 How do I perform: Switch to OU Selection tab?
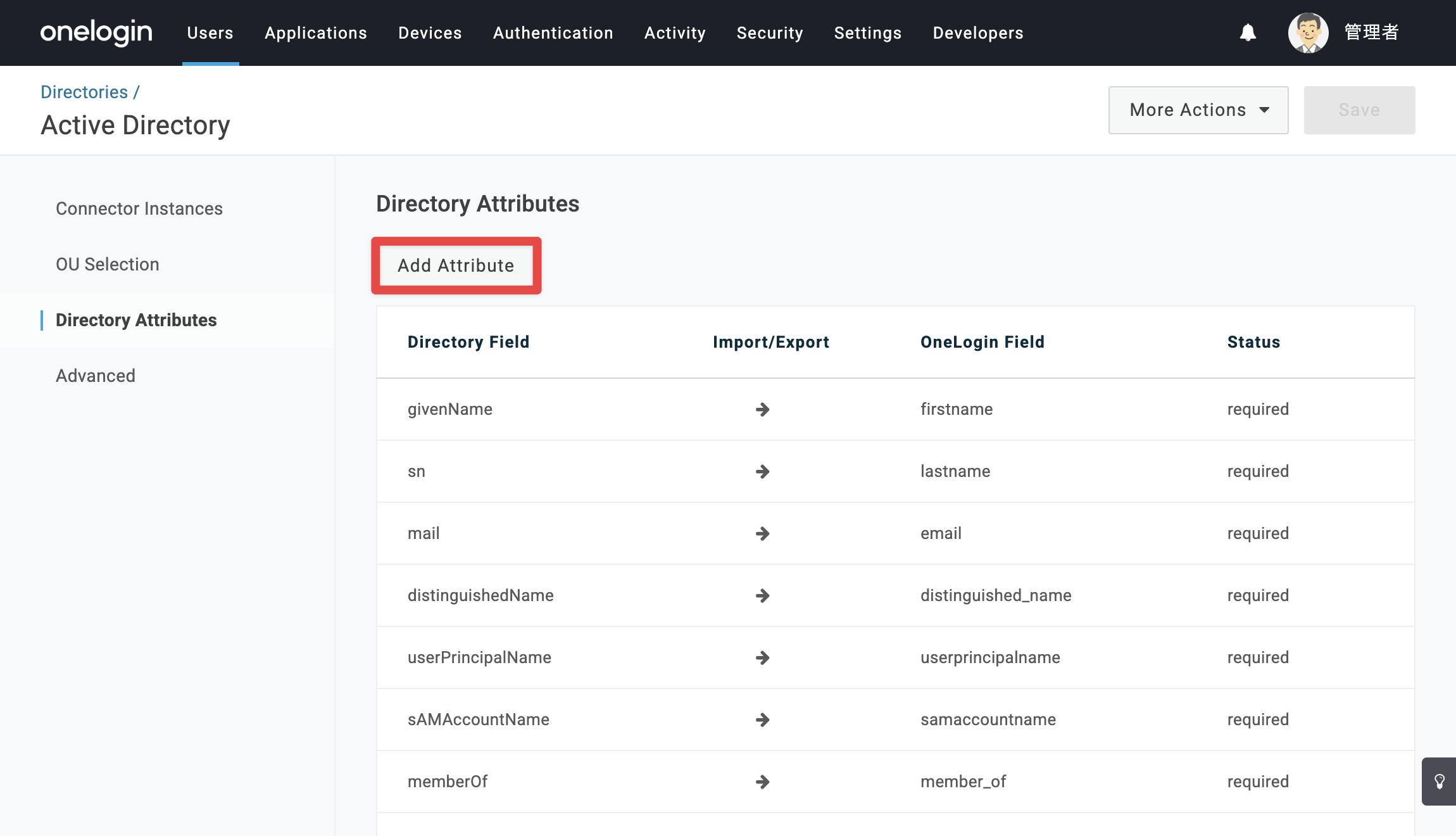tap(108, 265)
